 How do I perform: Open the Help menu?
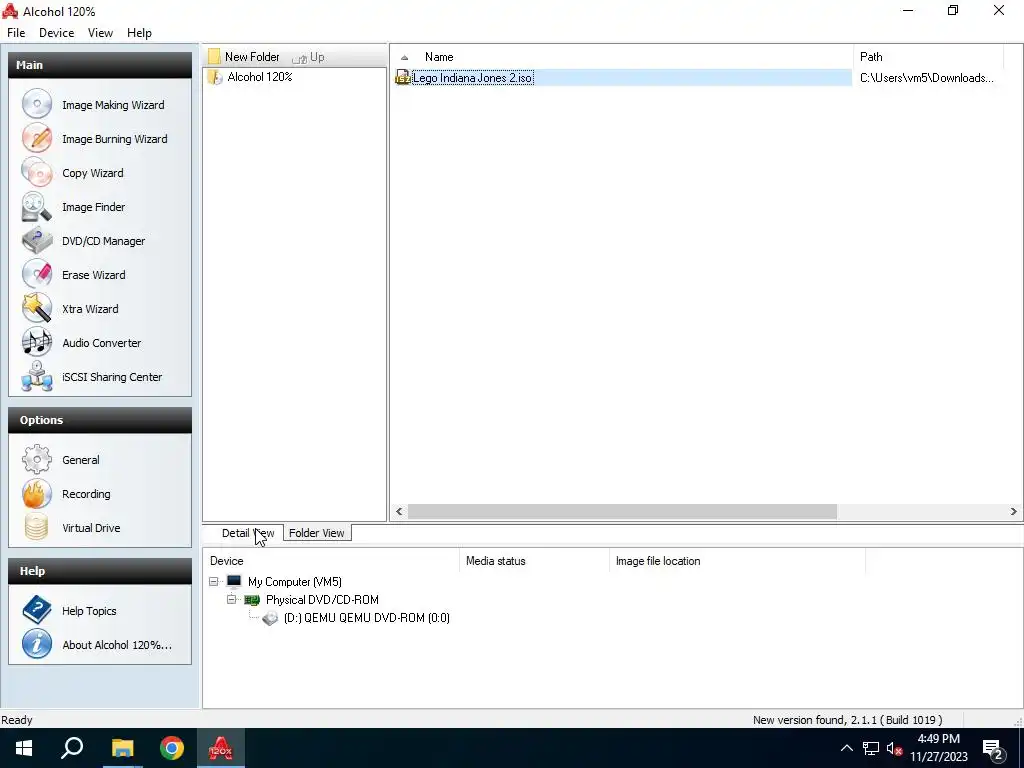(139, 33)
